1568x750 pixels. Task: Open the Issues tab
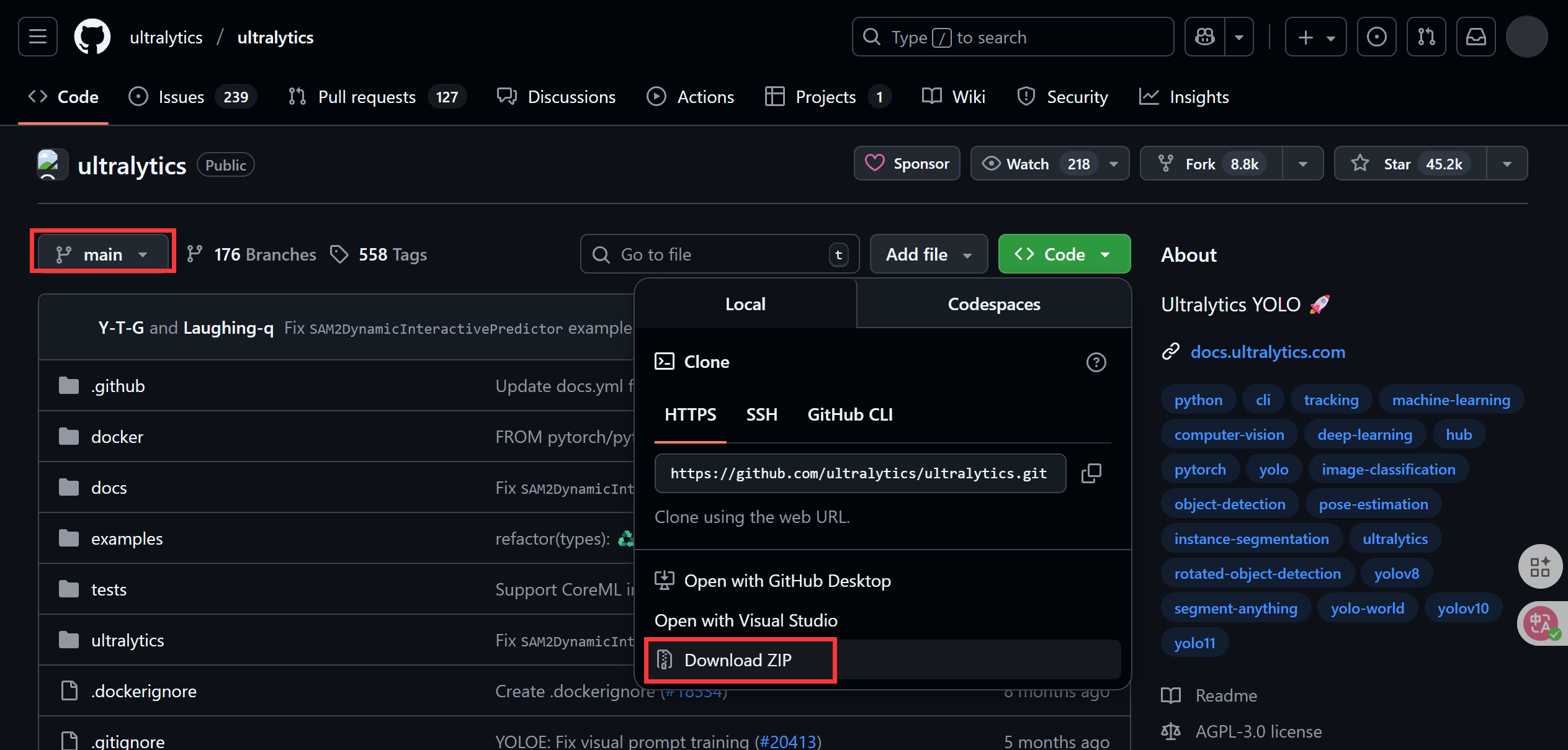[x=192, y=97]
